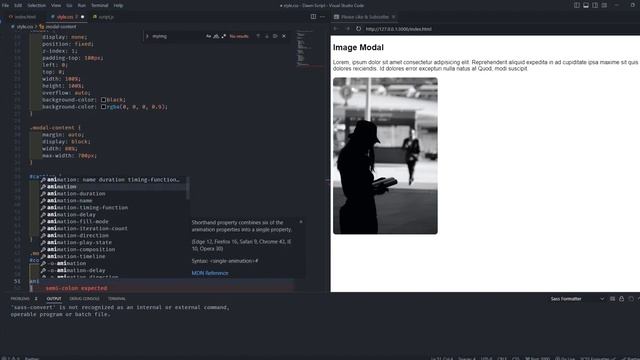Open the Customize Layout icon

click(604, 5)
